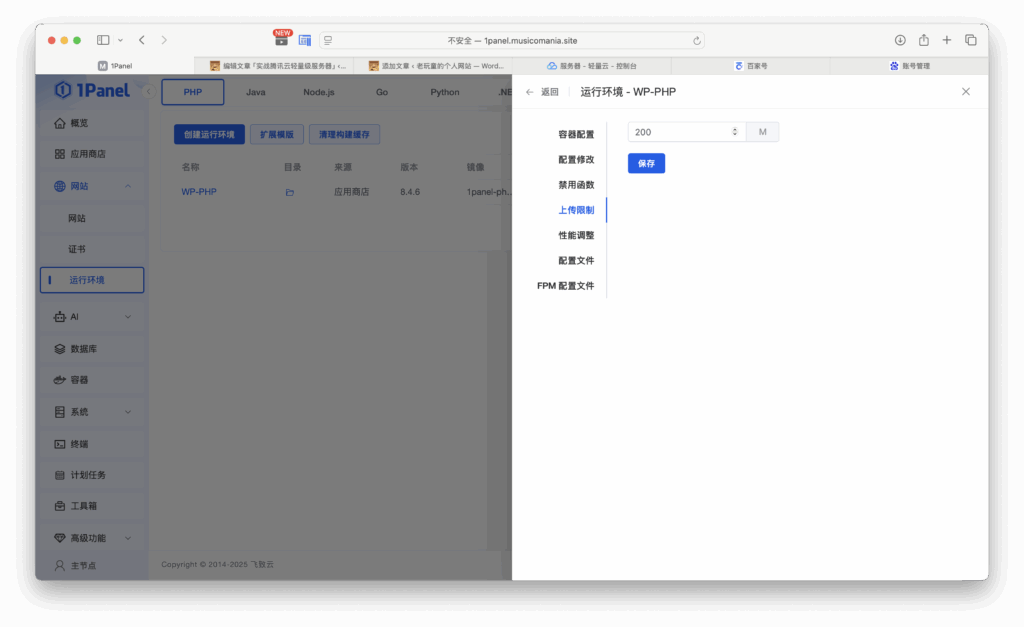Switch to the 性能调整 settings tab
This screenshot has height=627, width=1024.
pyautogui.click(x=576, y=236)
